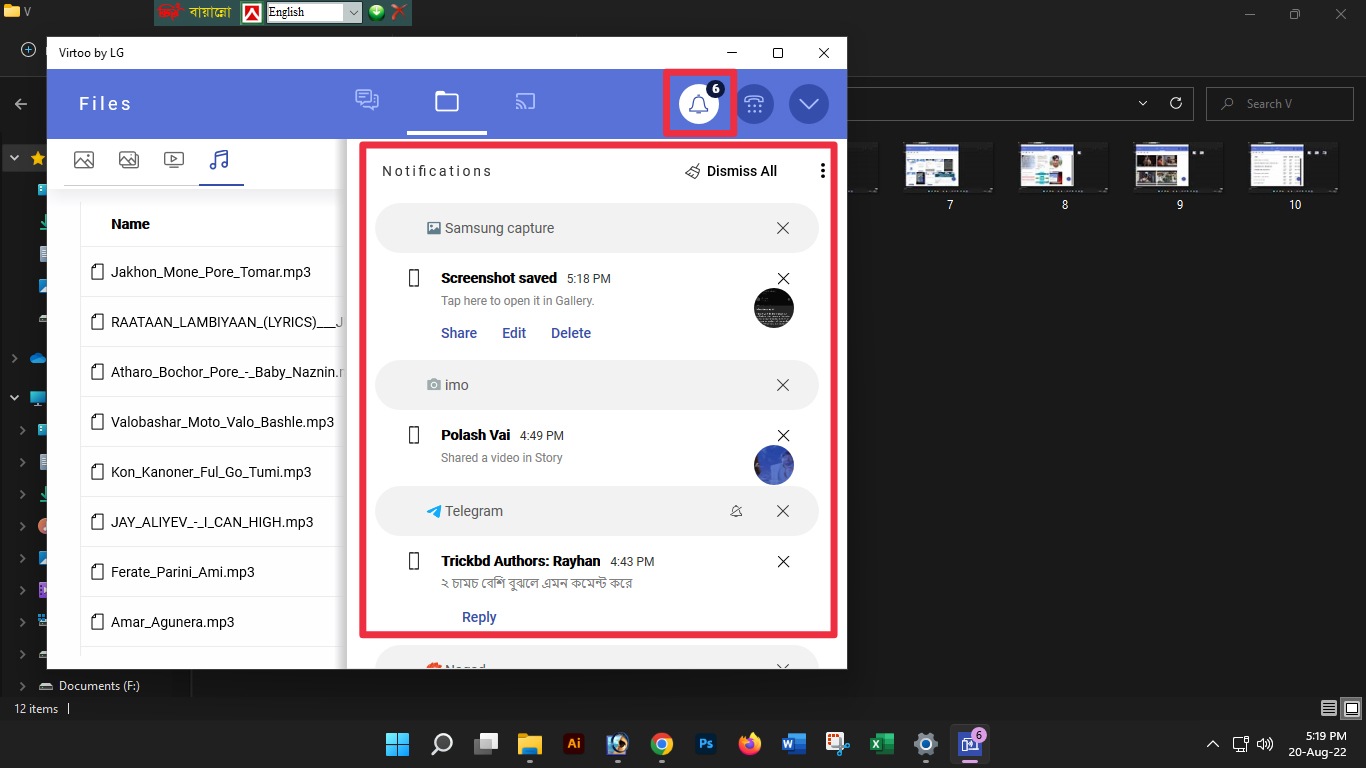This screenshot has height=768, width=1366.
Task: Open the three-dot notifications options menu
Action: click(823, 171)
